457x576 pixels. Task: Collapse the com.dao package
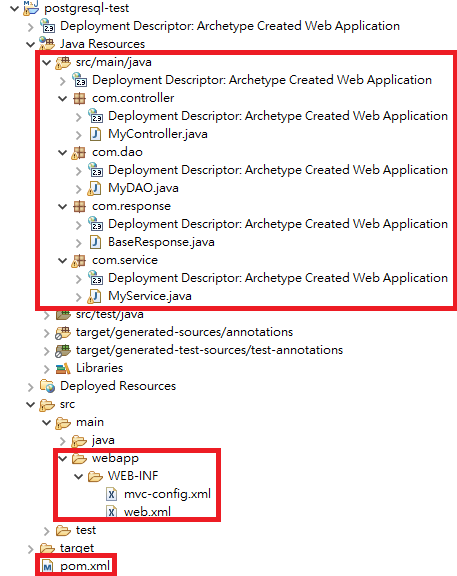coord(63,152)
